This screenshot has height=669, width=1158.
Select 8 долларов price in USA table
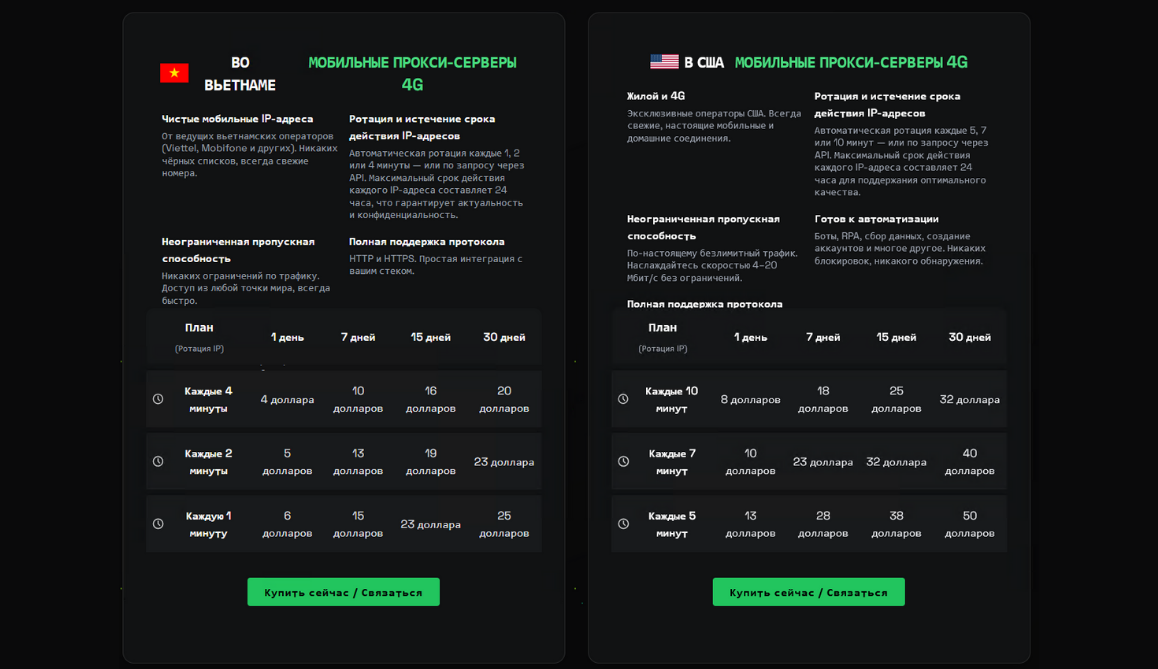tap(750, 399)
